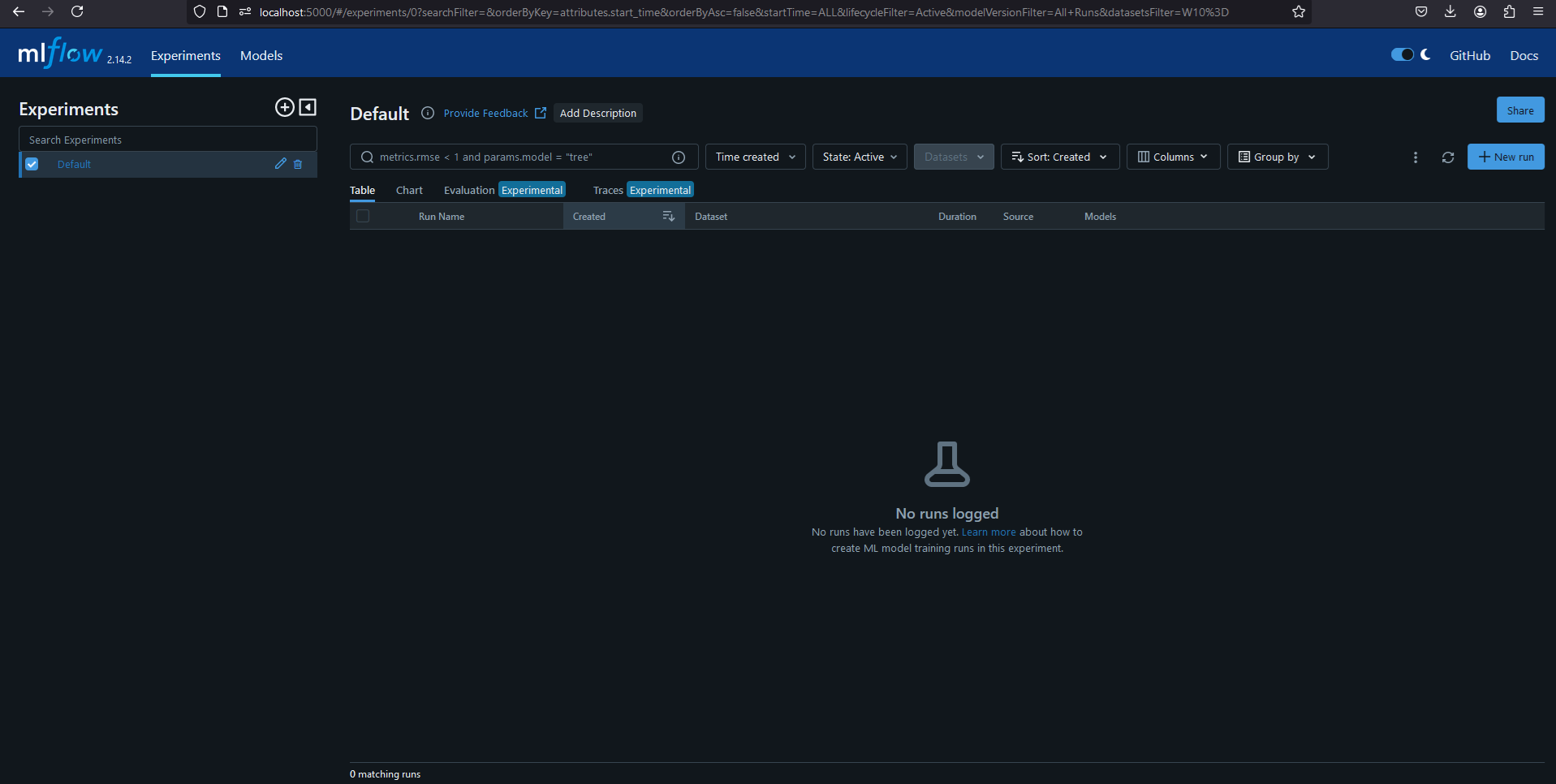Check the select all runs checkbox
The image size is (1556, 784).
[x=363, y=216]
